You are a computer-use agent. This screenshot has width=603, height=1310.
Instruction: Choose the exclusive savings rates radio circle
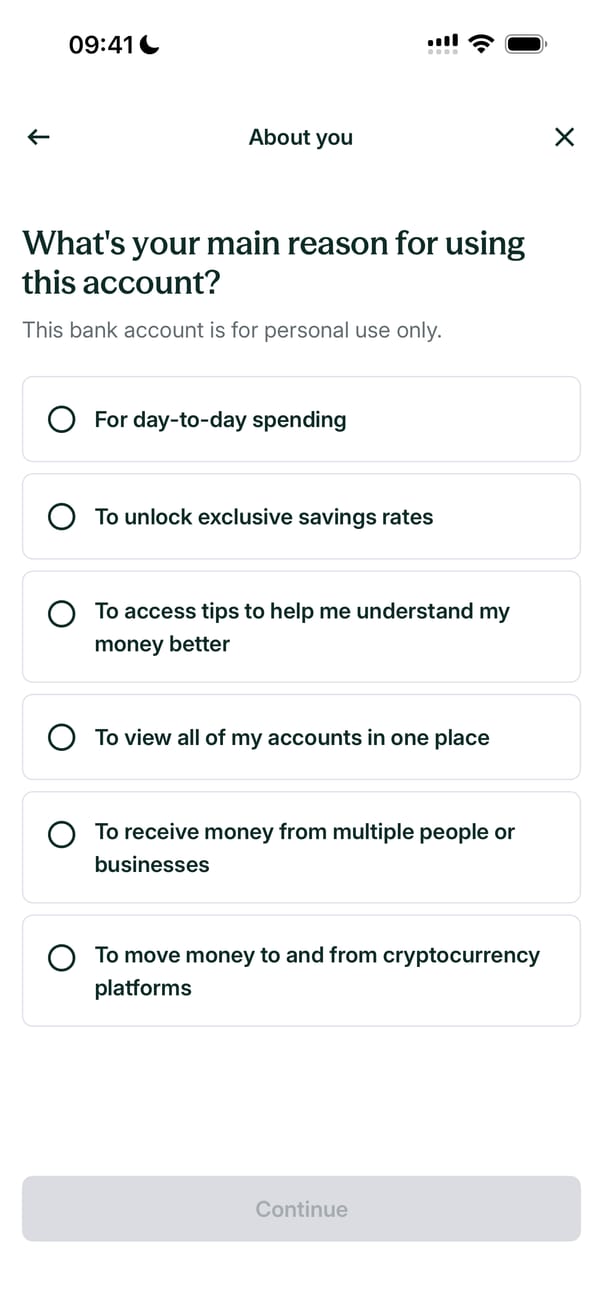61,517
